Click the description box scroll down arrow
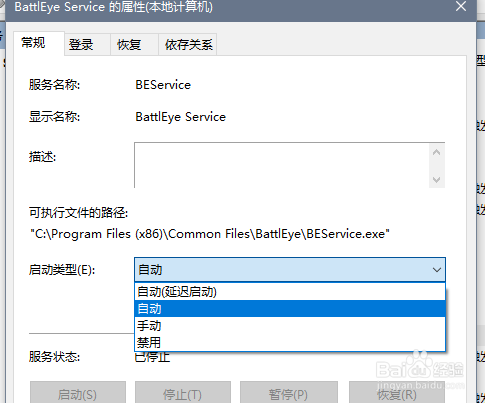493x403 pixels. tap(436, 180)
